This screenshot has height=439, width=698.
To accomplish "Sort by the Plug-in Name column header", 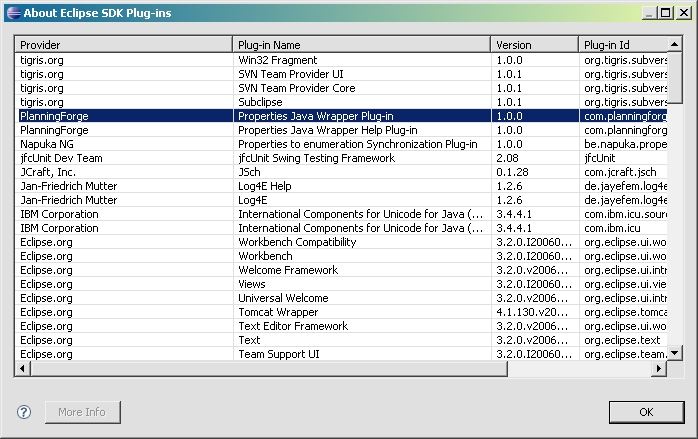I will [x=361, y=45].
